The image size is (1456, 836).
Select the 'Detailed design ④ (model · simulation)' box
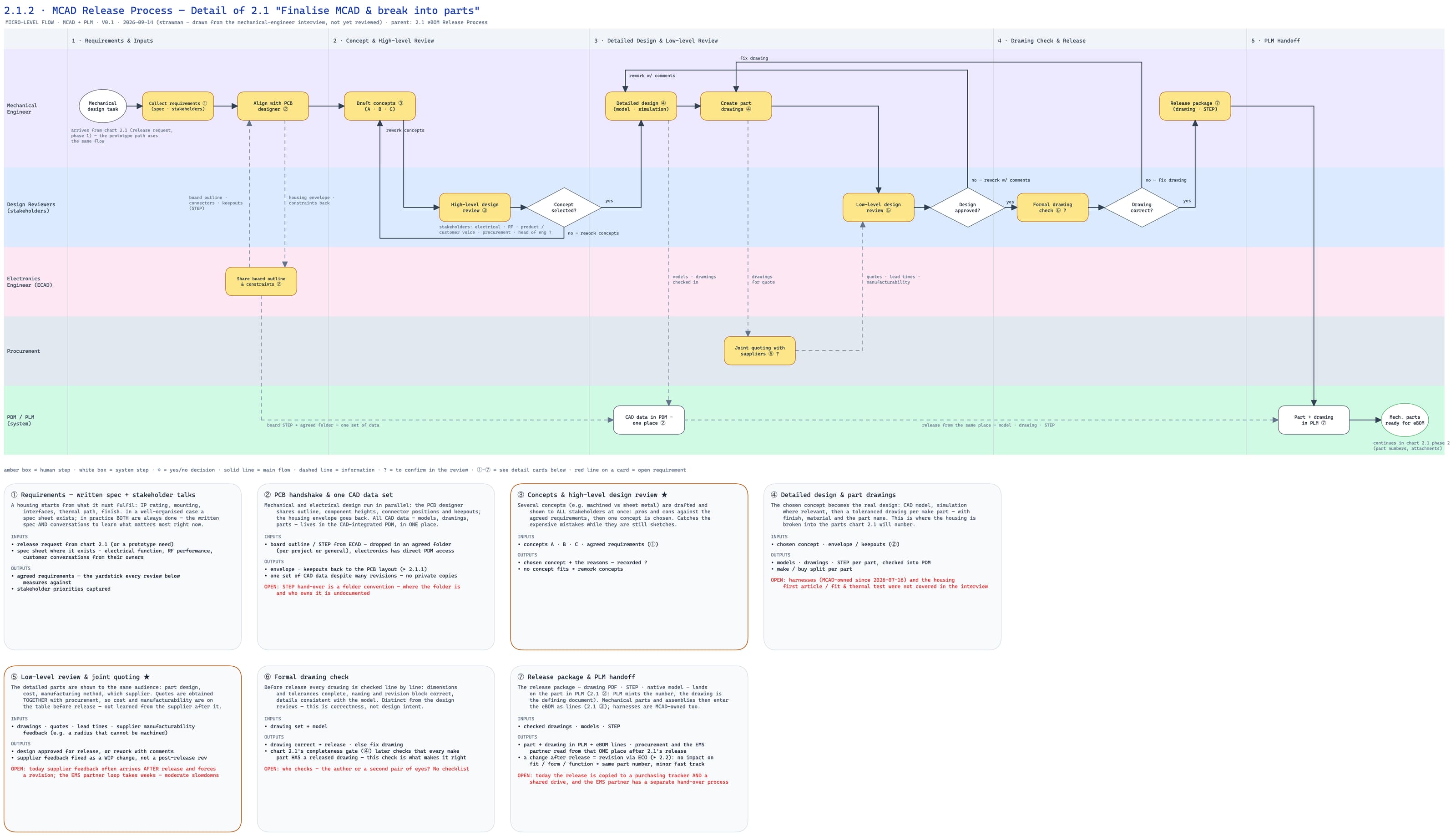[x=641, y=106]
